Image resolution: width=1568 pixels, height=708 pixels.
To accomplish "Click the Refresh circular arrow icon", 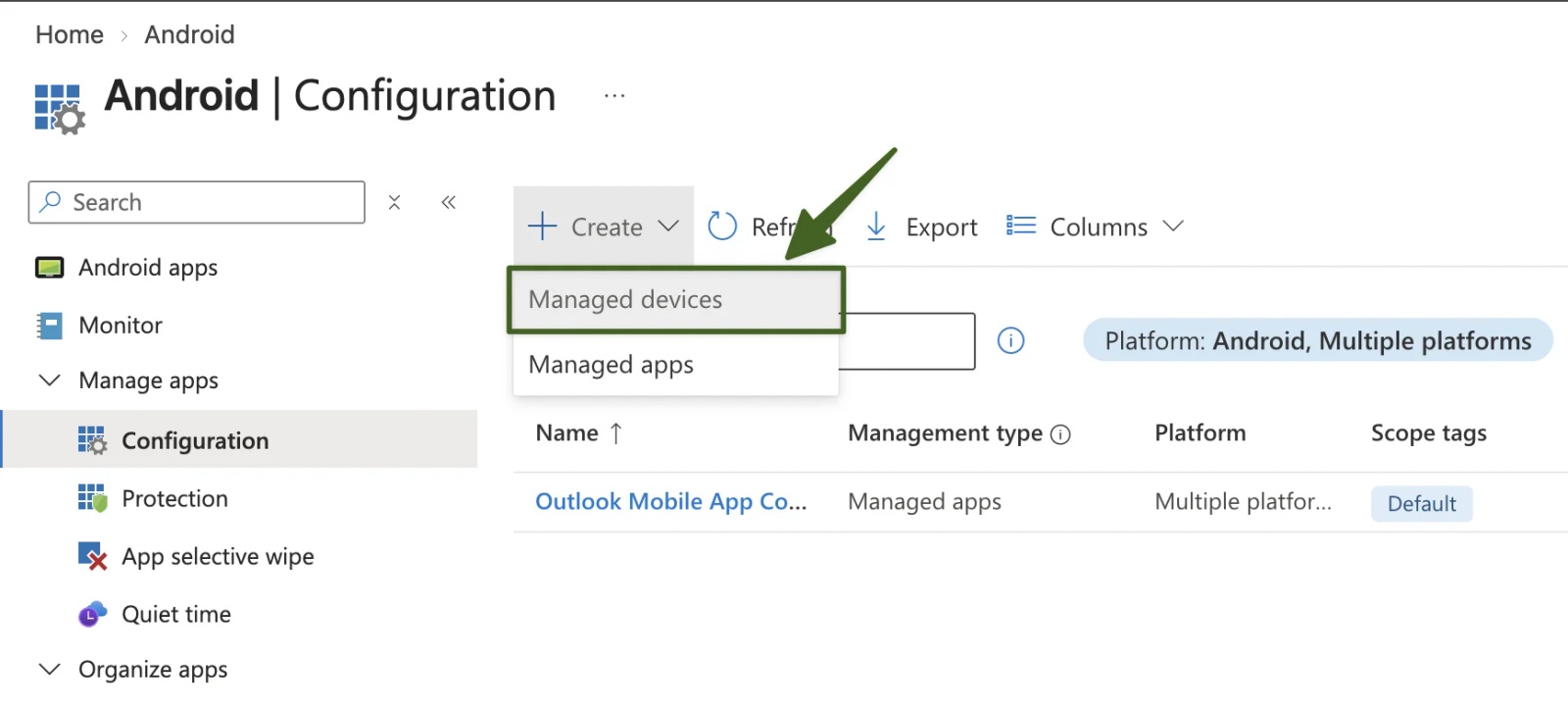I will pos(722,227).
